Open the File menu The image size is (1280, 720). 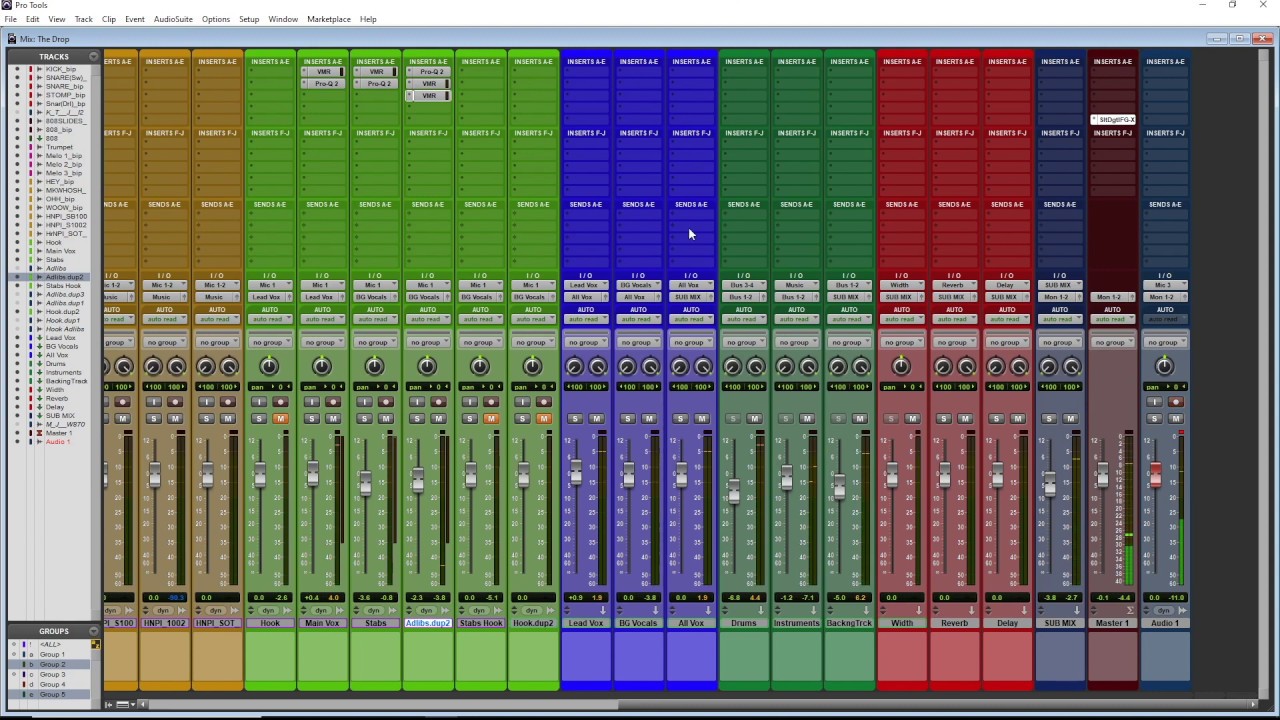(10, 19)
